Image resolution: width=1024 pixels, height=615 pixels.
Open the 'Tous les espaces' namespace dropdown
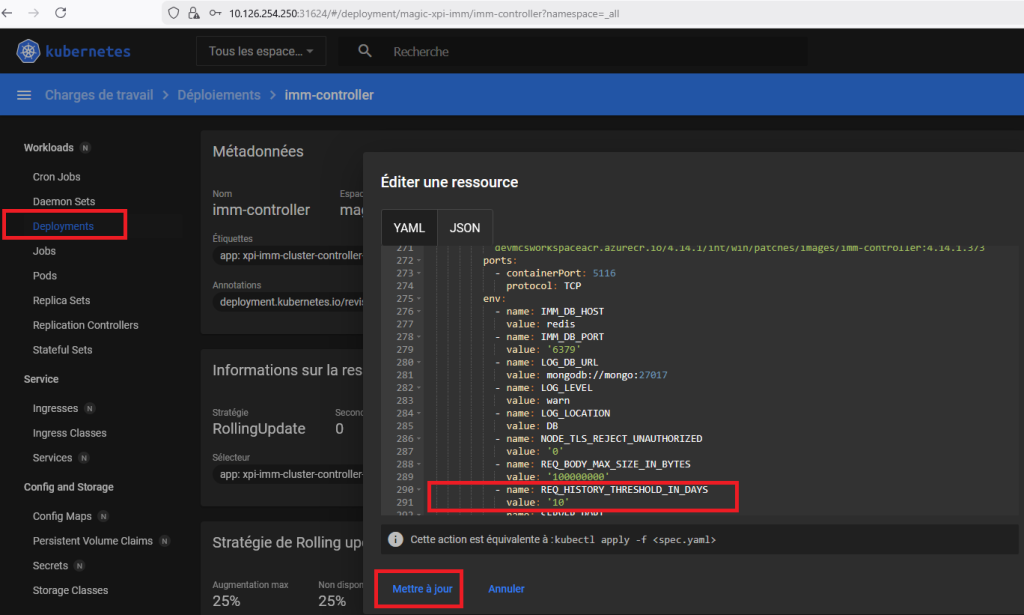click(260, 51)
